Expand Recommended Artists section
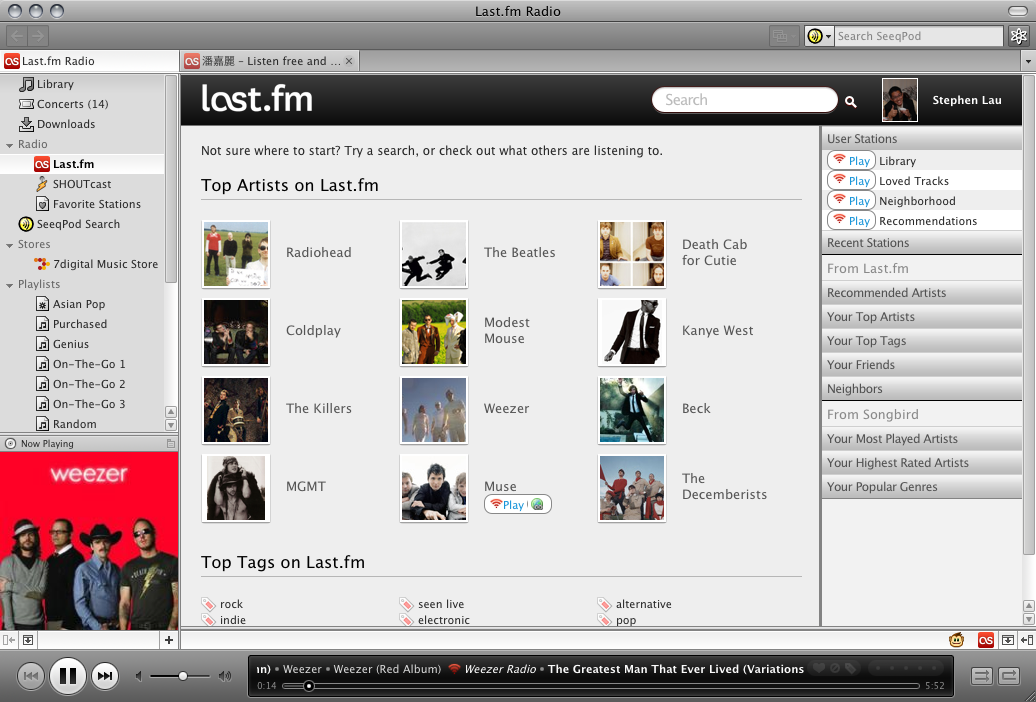 coord(922,293)
